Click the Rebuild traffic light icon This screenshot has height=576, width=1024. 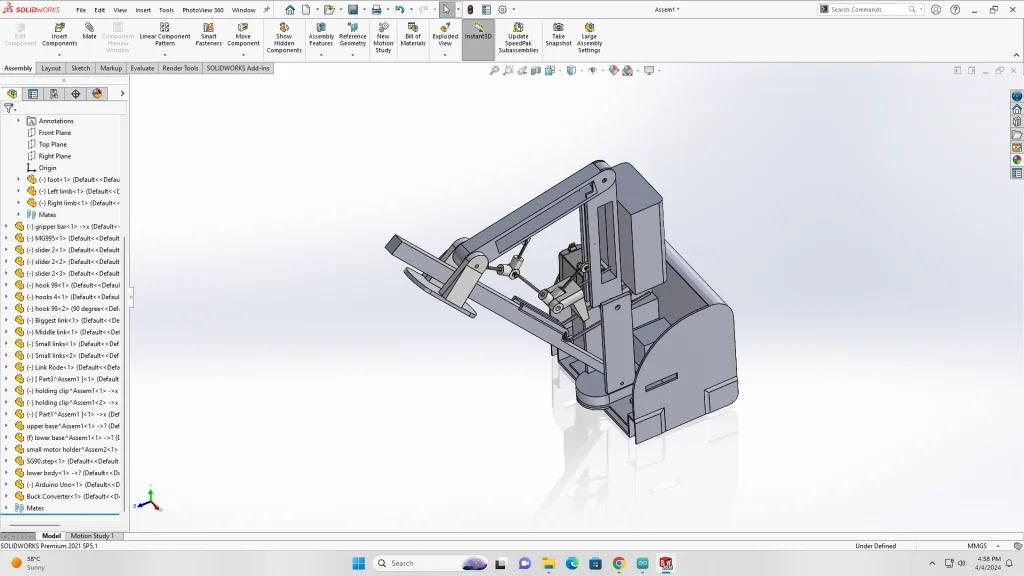tap(470, 9)
